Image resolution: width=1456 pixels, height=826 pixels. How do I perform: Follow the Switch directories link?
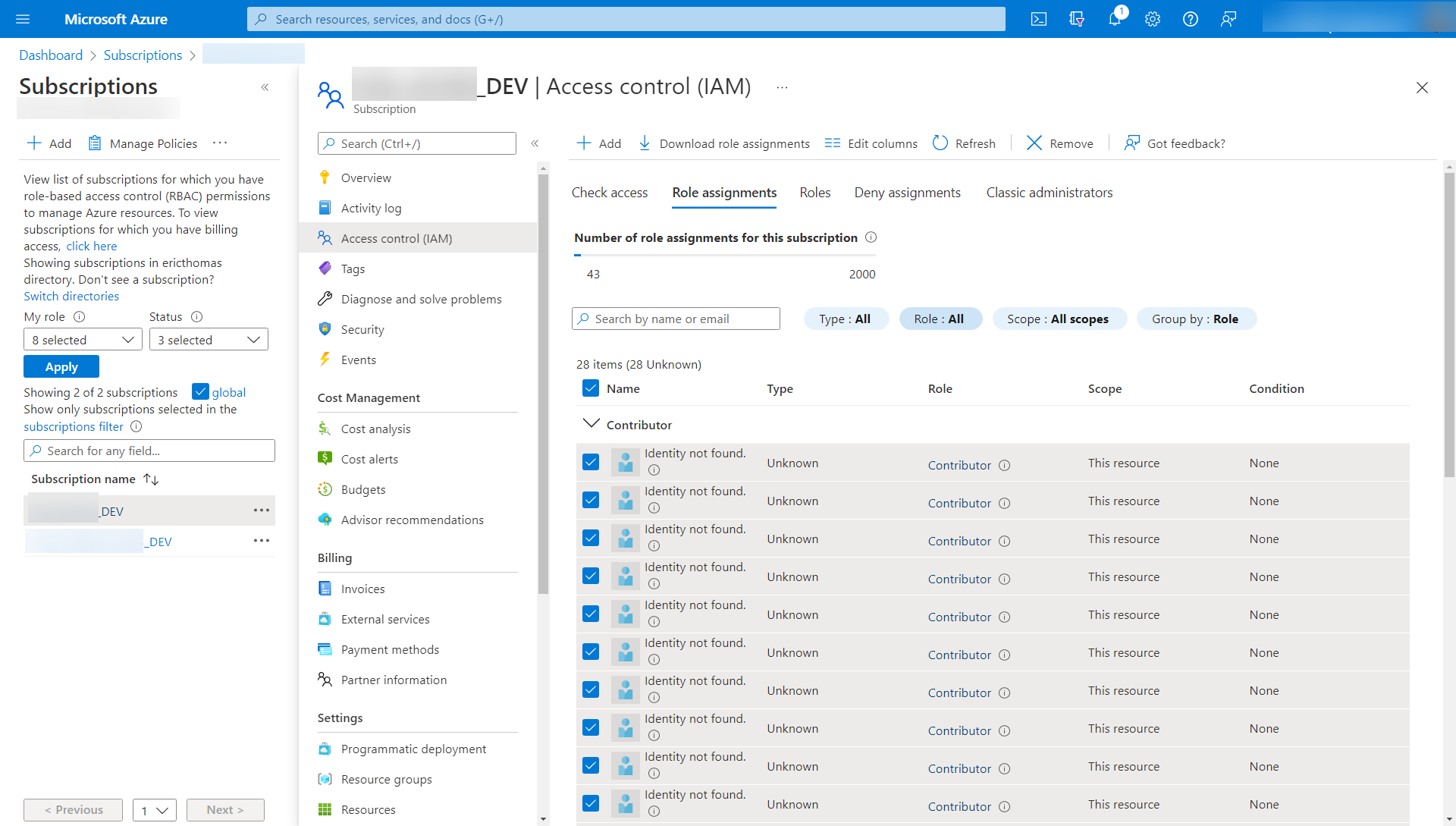(x=71, y=297)
